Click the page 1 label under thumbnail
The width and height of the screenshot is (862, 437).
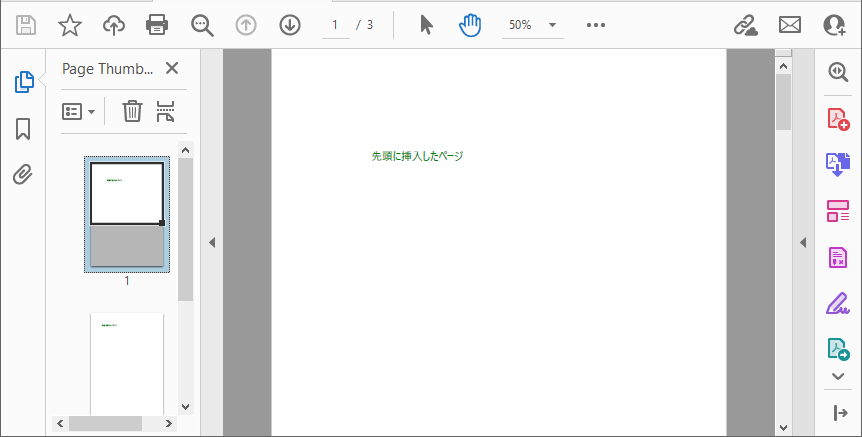[x=127, y=281]
